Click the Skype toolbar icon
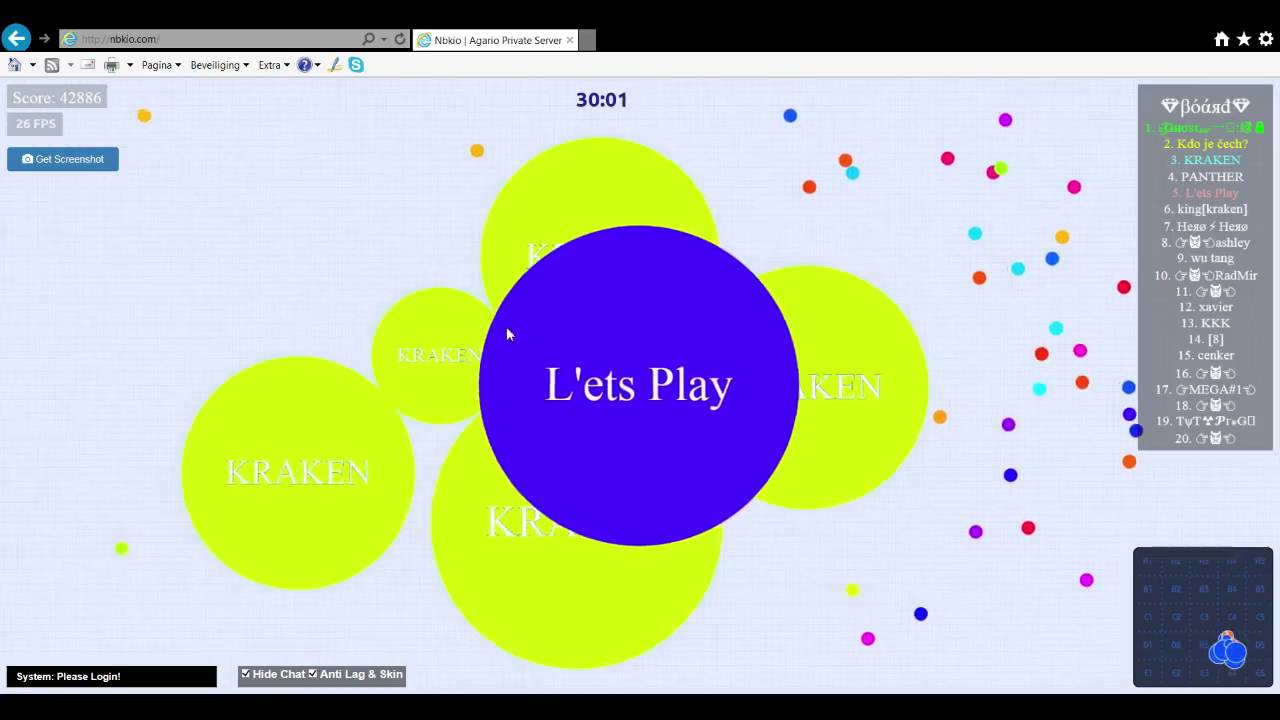The image size is (1280, 720). pyautogui.click(x=356, y=65)
